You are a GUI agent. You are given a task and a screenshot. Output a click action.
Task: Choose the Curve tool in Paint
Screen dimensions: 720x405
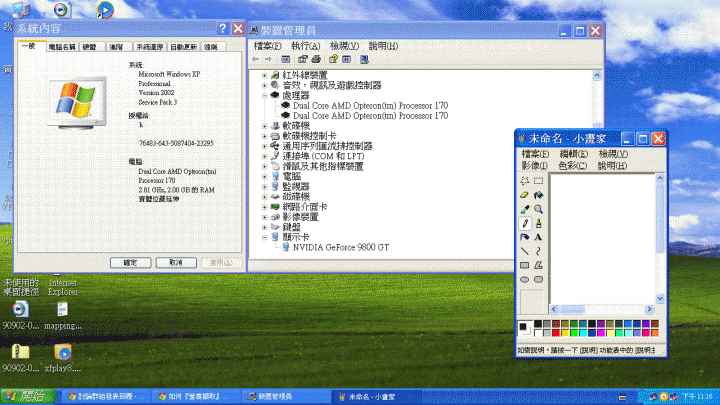point(539,251)
